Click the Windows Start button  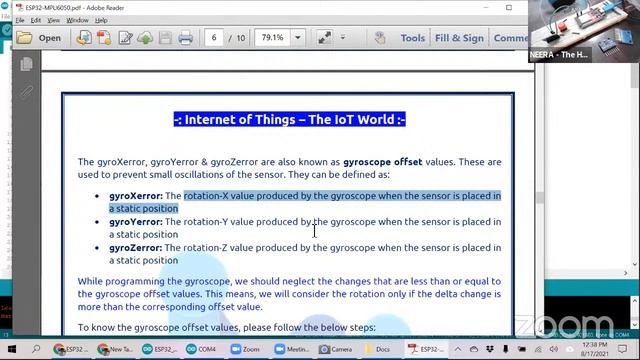pos(11,349)
